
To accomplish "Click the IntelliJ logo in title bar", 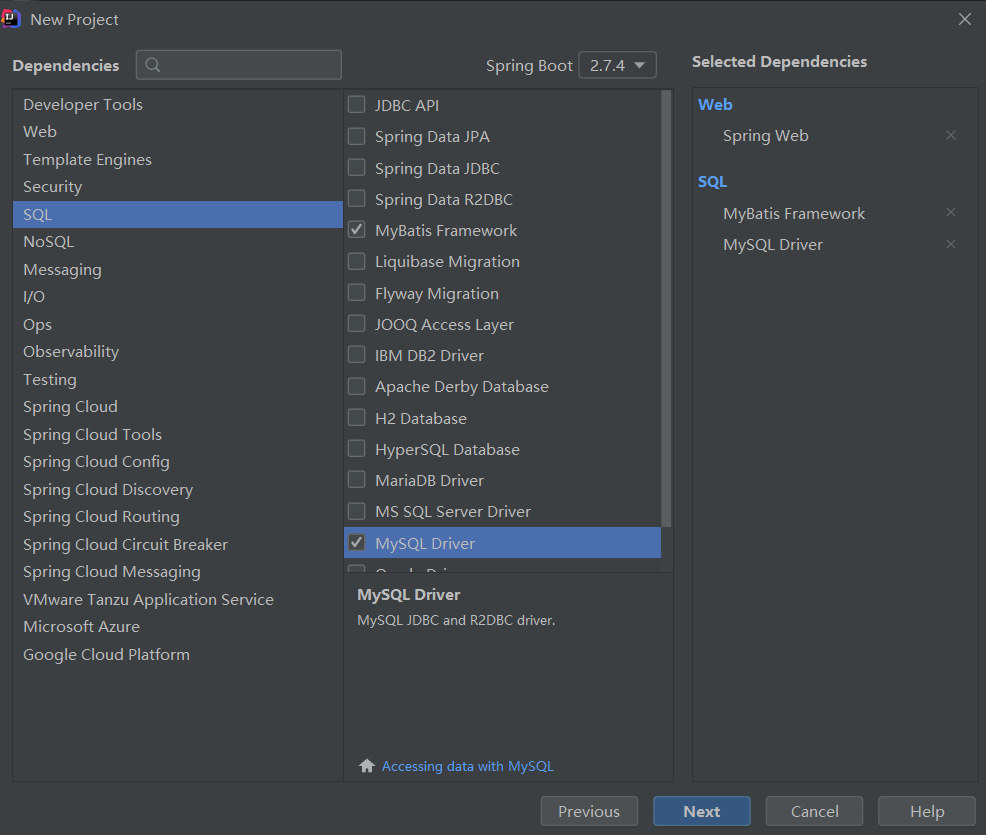I will tap(11, 19).
